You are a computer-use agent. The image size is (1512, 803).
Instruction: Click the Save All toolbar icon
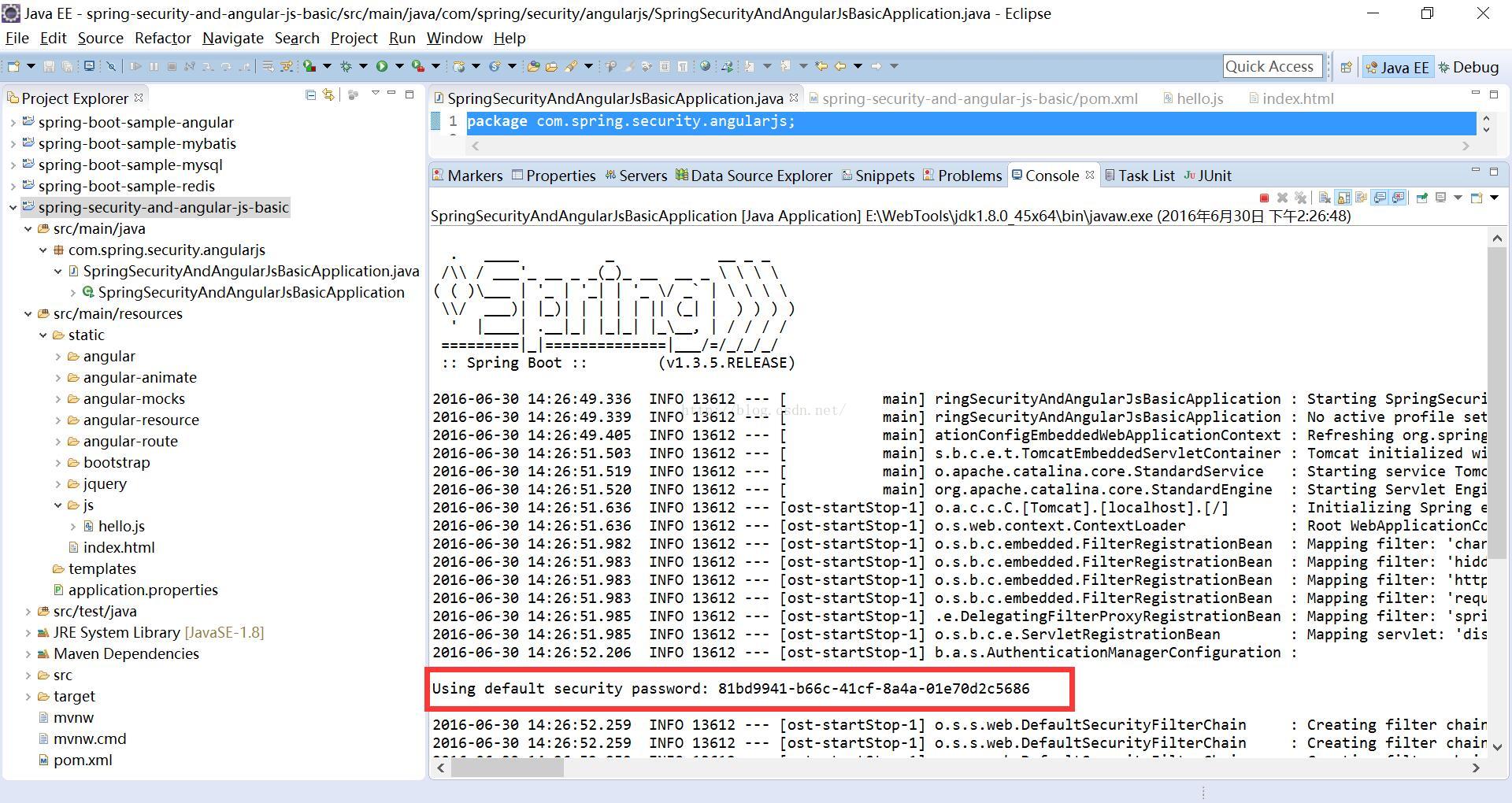(67, 66)
